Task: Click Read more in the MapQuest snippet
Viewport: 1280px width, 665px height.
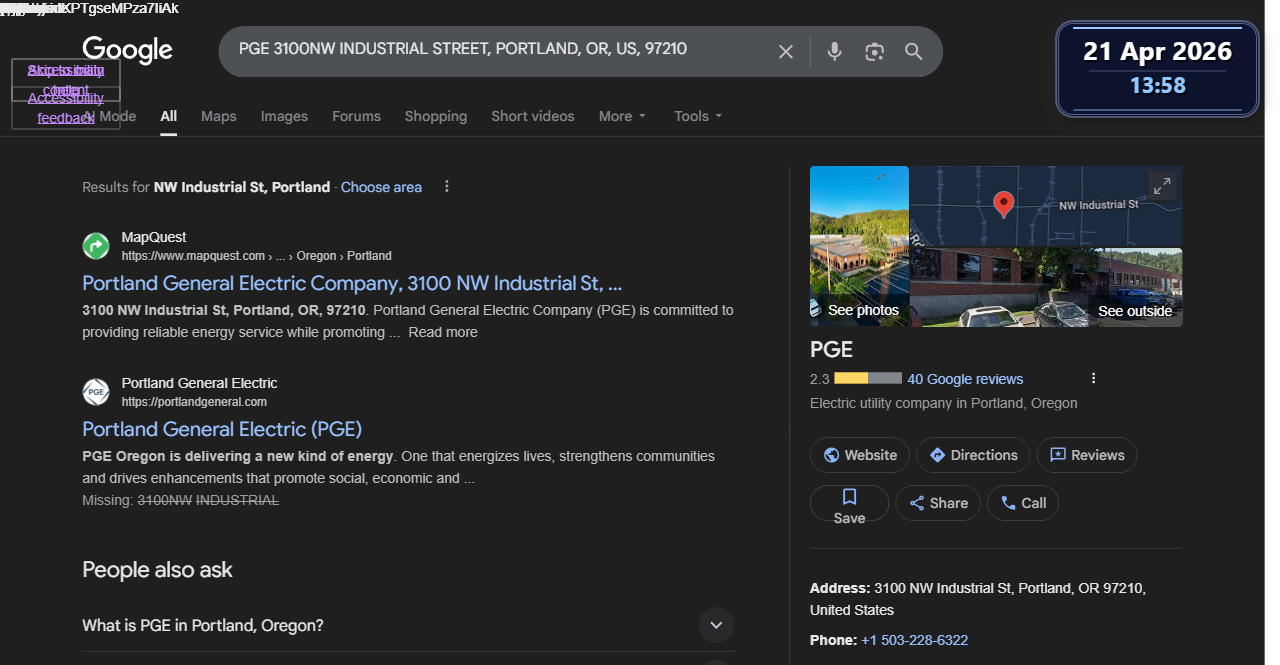Action: tap(443, 332)
